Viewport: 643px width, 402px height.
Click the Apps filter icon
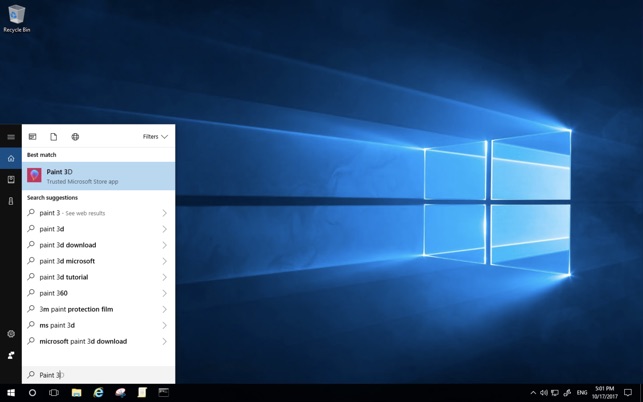pos(32,137)
